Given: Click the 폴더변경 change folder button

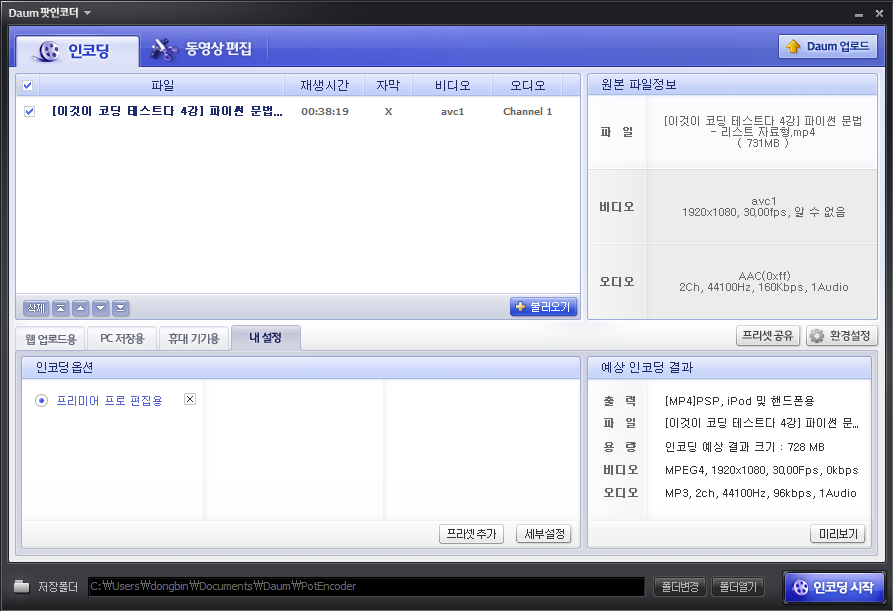Looking at the screenshot, I should tap(680, 587).
